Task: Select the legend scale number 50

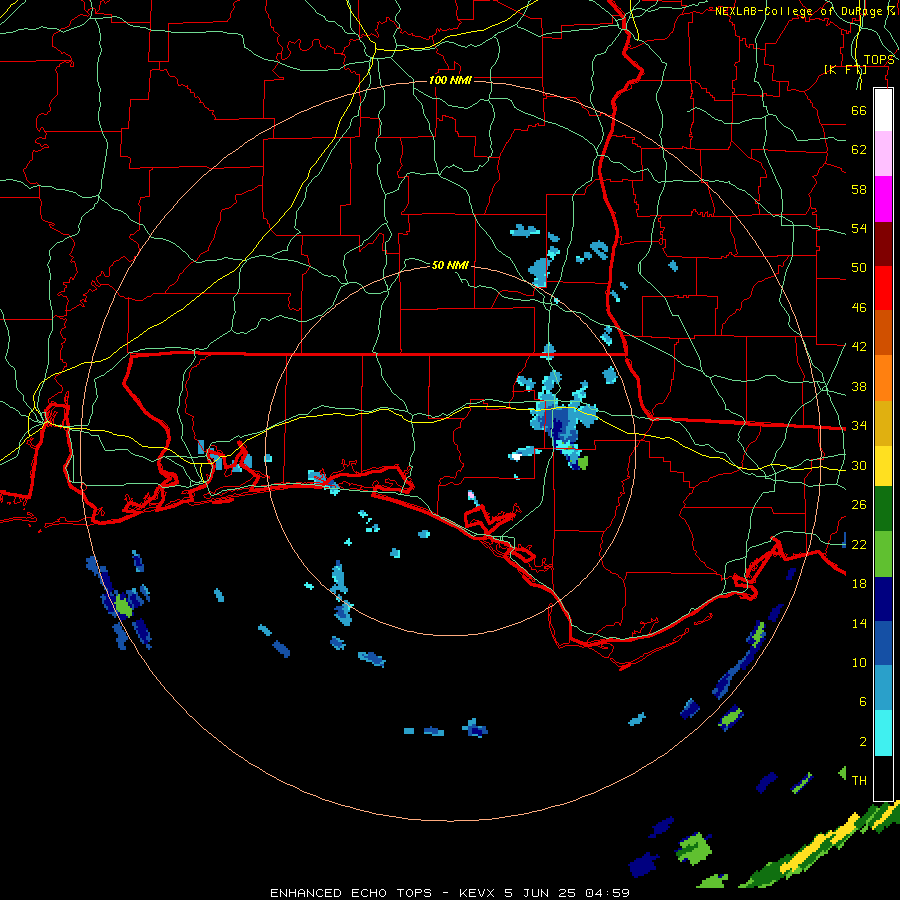Action: tap(859, 267)
